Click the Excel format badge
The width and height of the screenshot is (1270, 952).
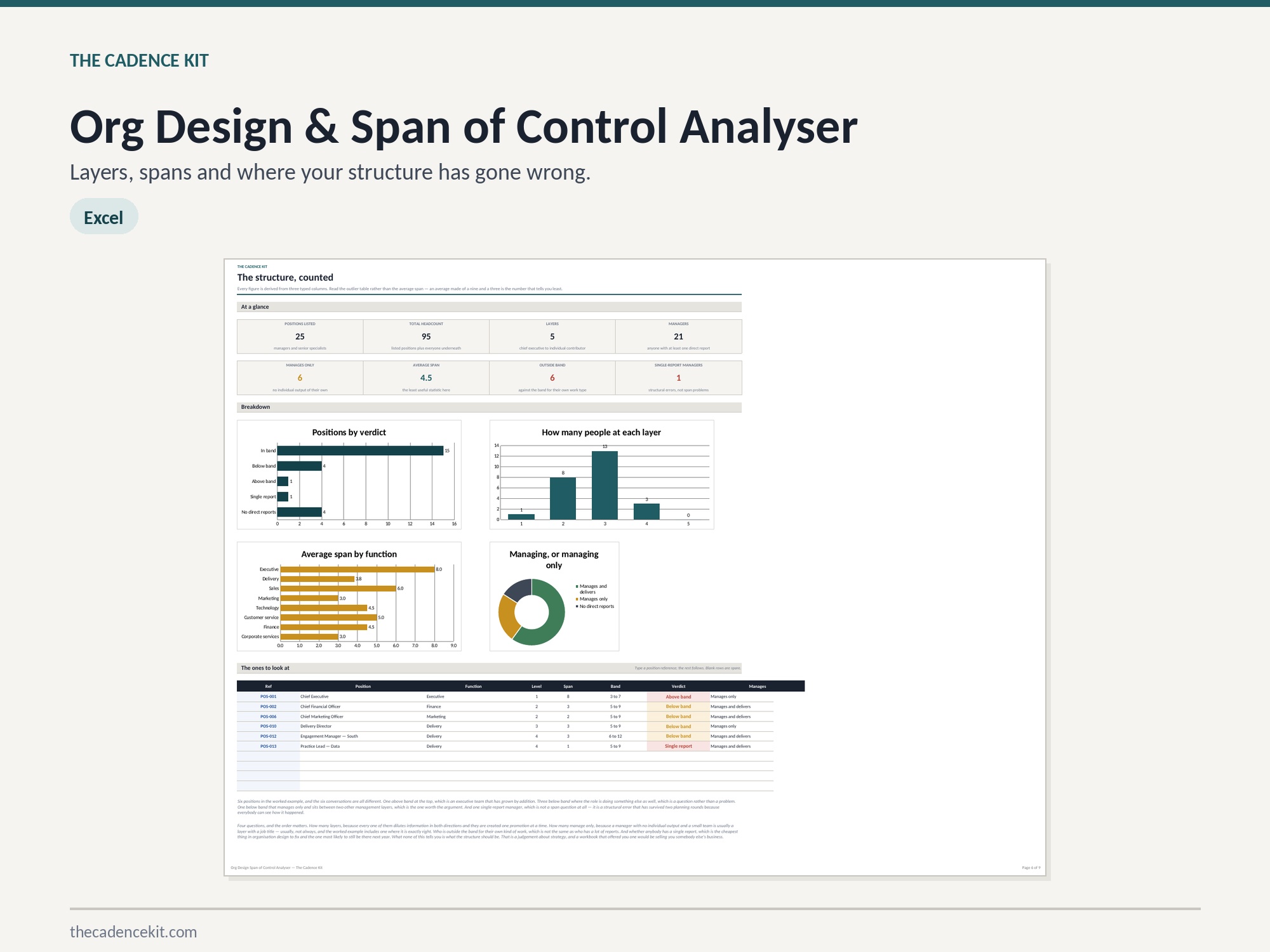point(104,216)
